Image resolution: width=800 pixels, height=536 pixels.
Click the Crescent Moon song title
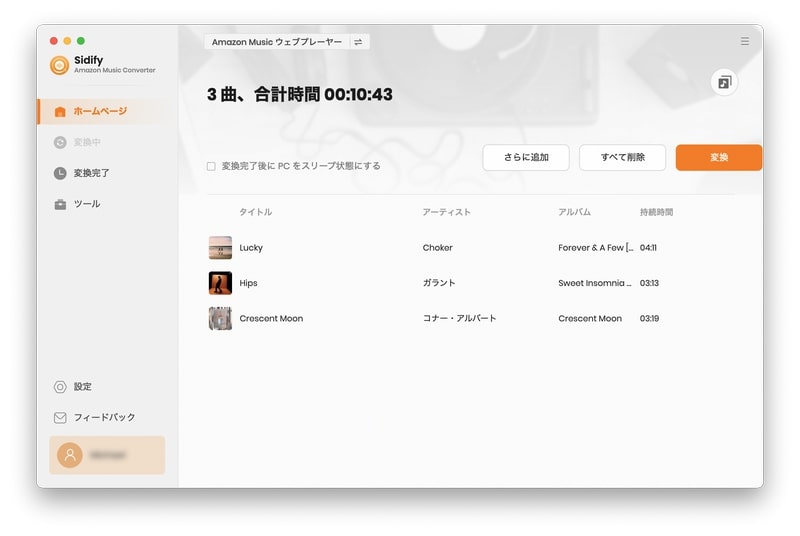271,318
